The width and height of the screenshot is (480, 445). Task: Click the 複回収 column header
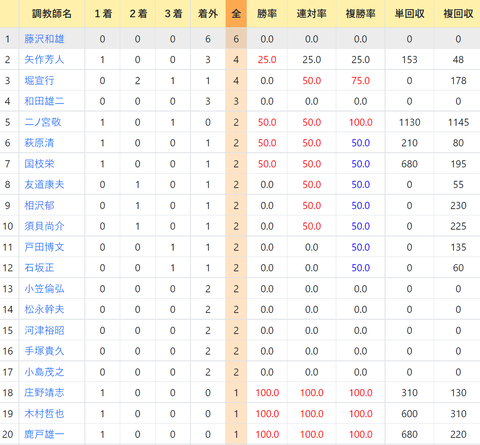click(458, 14)
